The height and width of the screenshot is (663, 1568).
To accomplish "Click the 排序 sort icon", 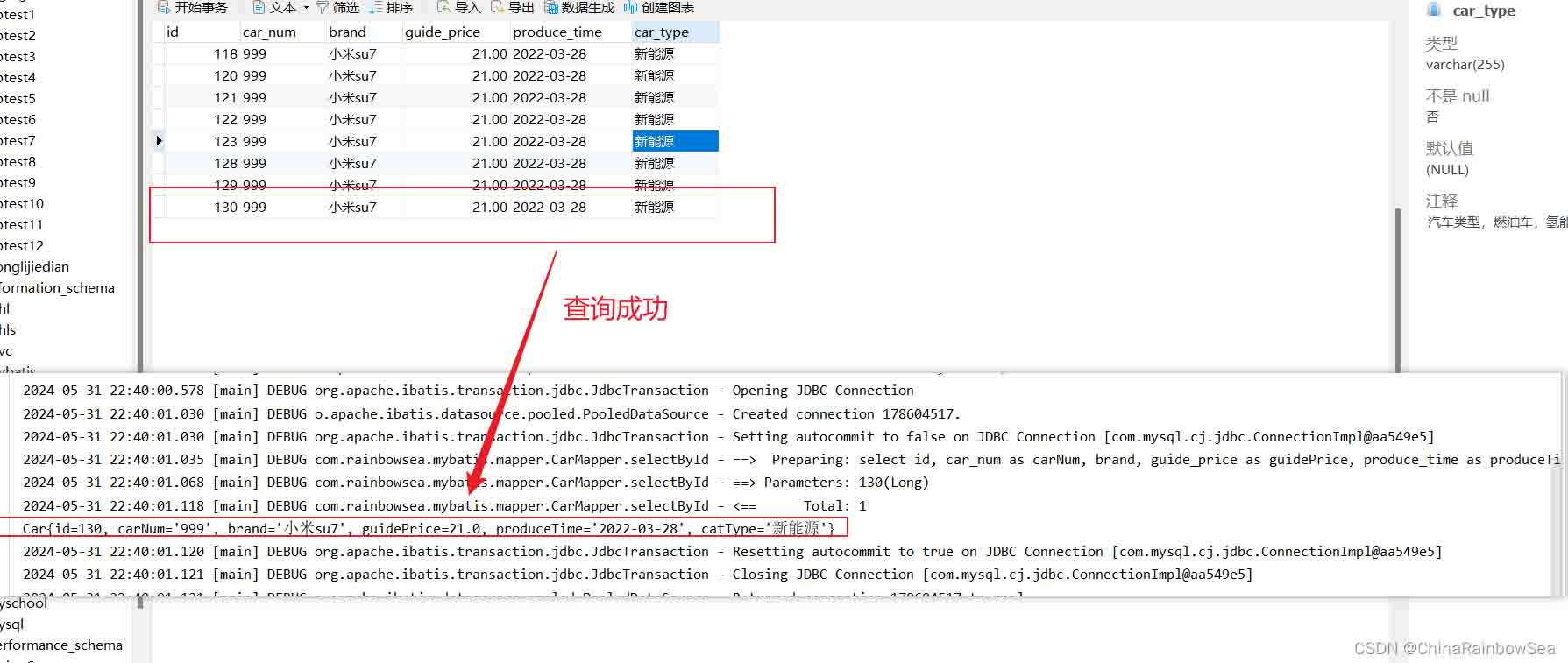I will (376, 8).
